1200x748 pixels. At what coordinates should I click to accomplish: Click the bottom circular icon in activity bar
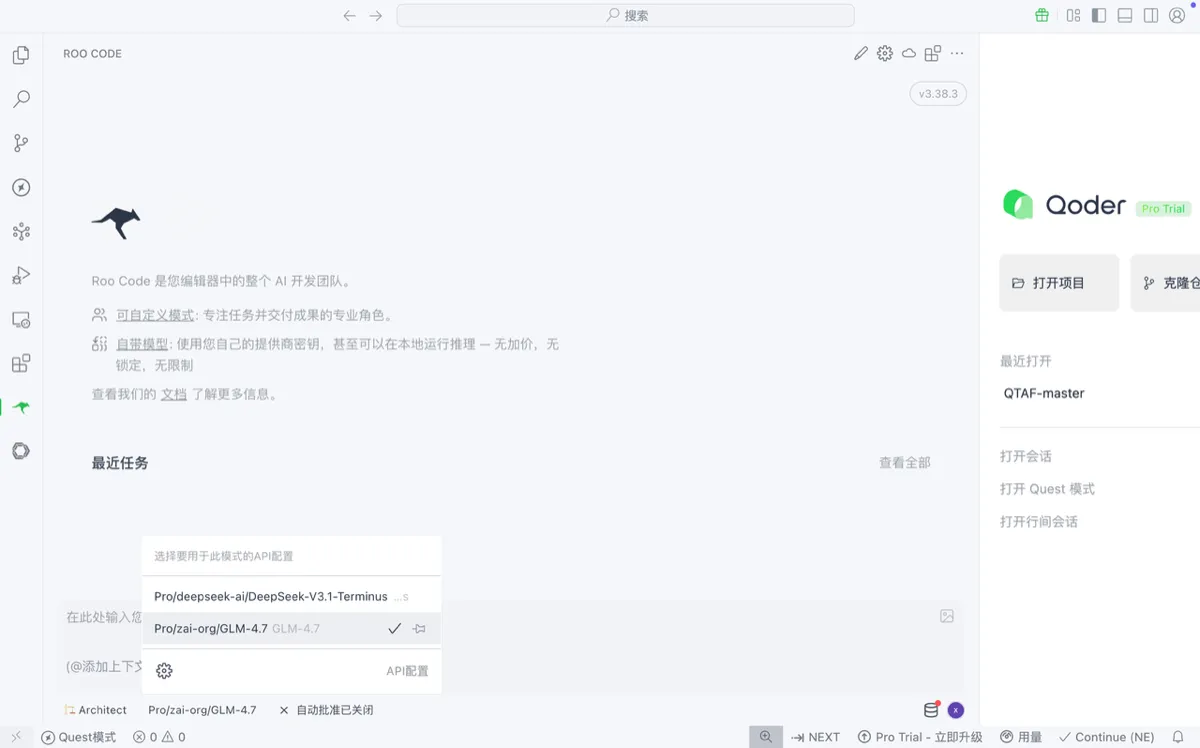[x=21, y=451]
